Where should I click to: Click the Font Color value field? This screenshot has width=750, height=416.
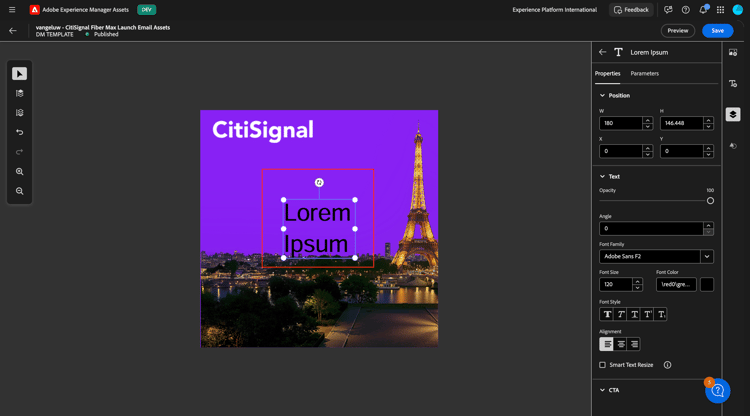tap(676, 285)
